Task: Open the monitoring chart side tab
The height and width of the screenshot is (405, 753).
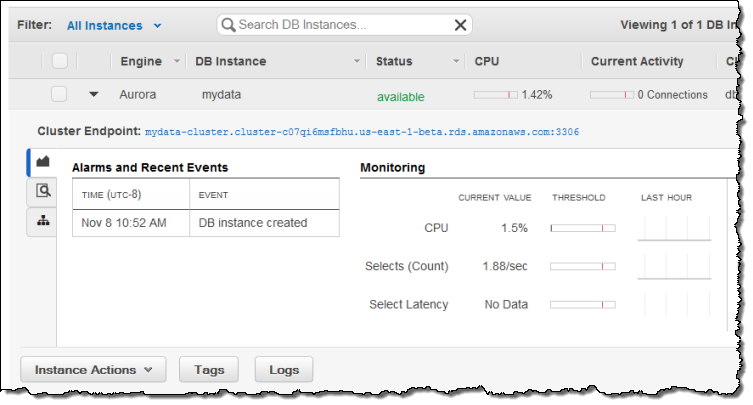Action: (x=43, y=162)
